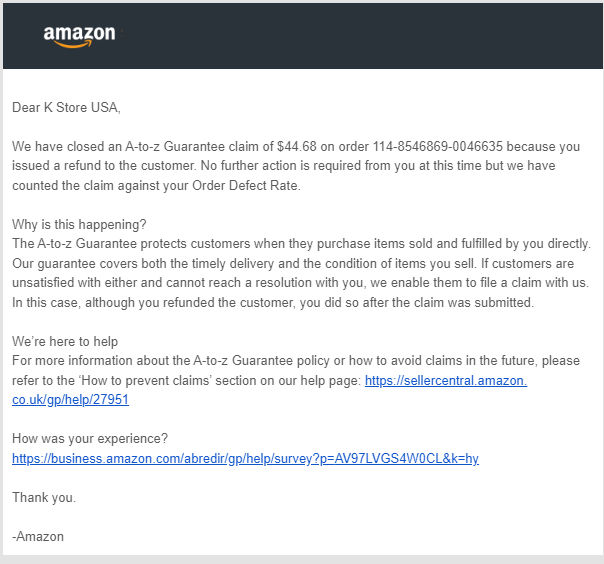Open the sellercentral.amazon help page link
This screenshot has height=564, width=604.
446,381
